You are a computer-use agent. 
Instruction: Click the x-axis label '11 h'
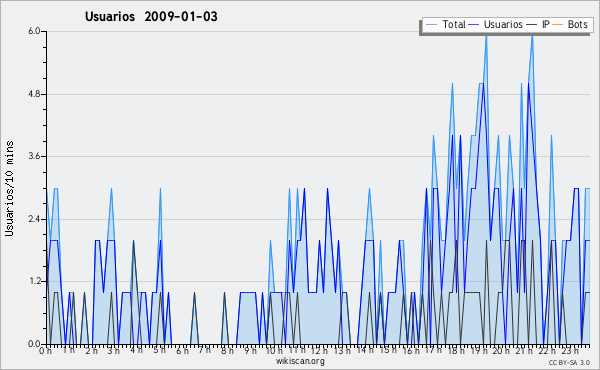coord(297,350)
